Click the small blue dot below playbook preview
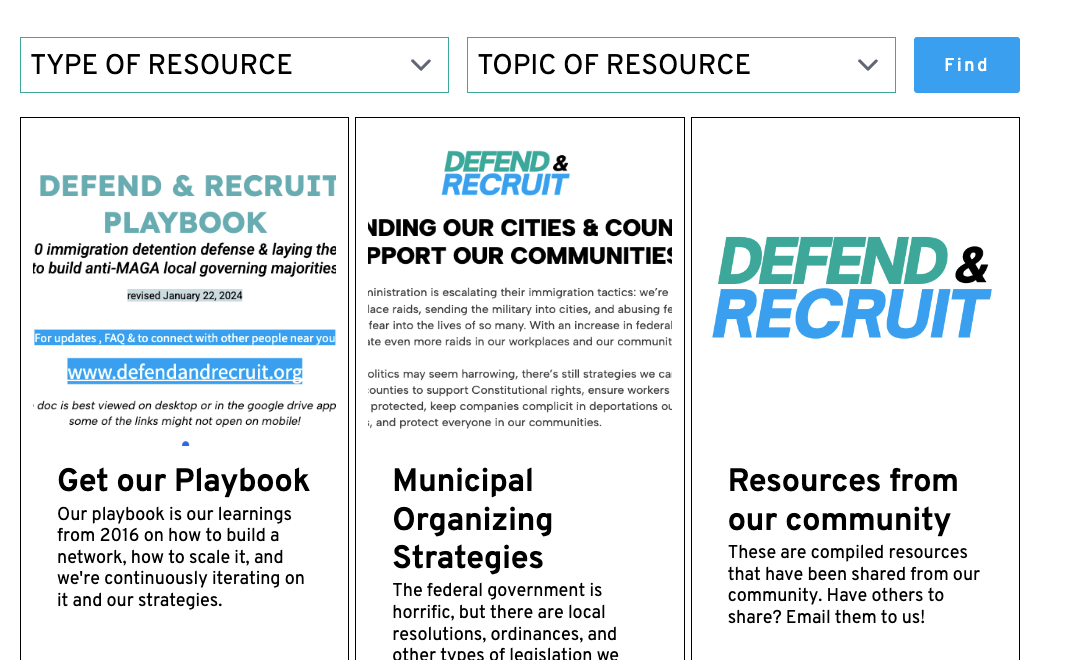Image resolution: width=1077 pixels, height=660 pixels. 185,443
